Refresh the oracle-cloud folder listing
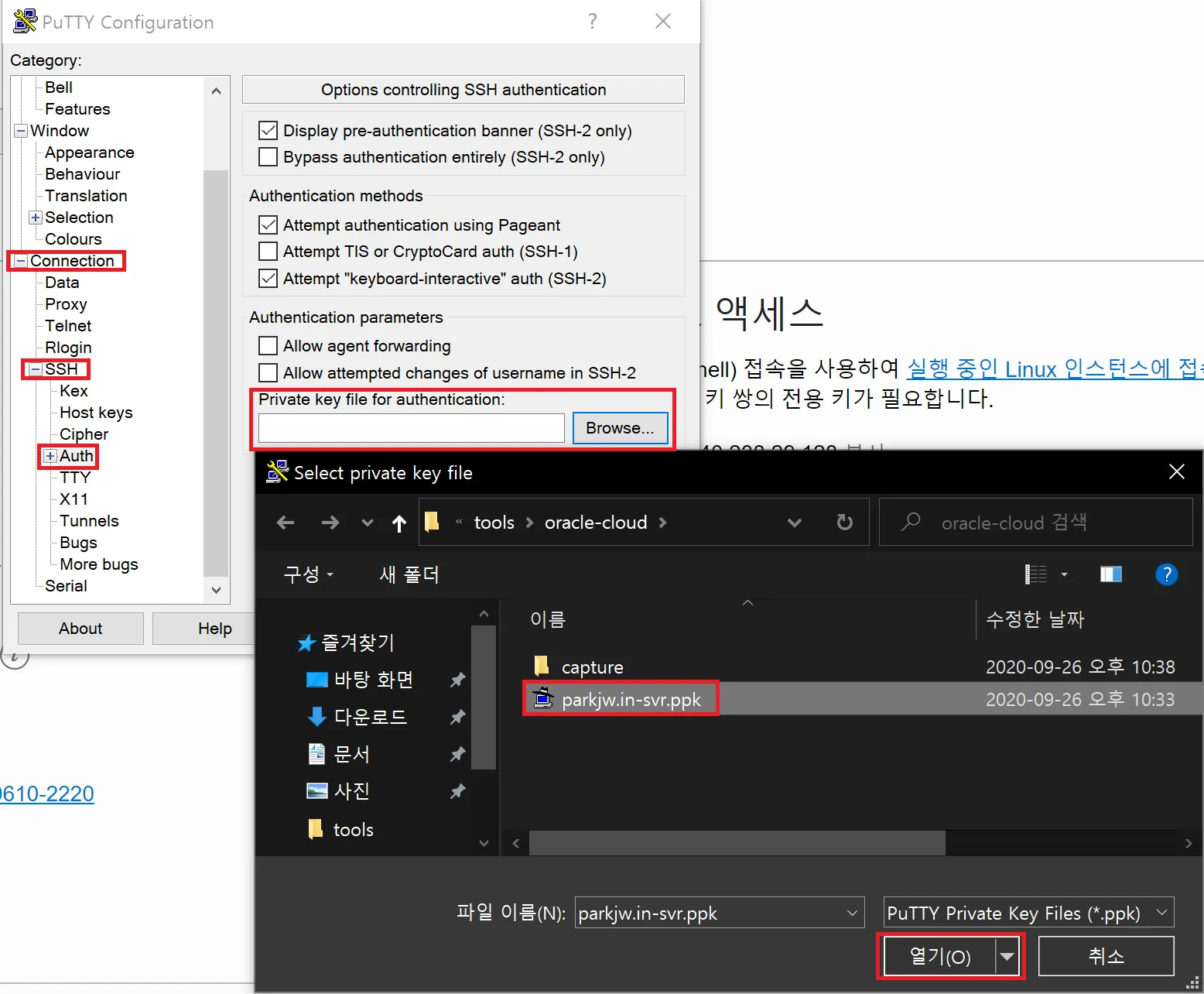The width and height of the screenshot is (1204, 994). pyautogui.click(x=845, y=523)
